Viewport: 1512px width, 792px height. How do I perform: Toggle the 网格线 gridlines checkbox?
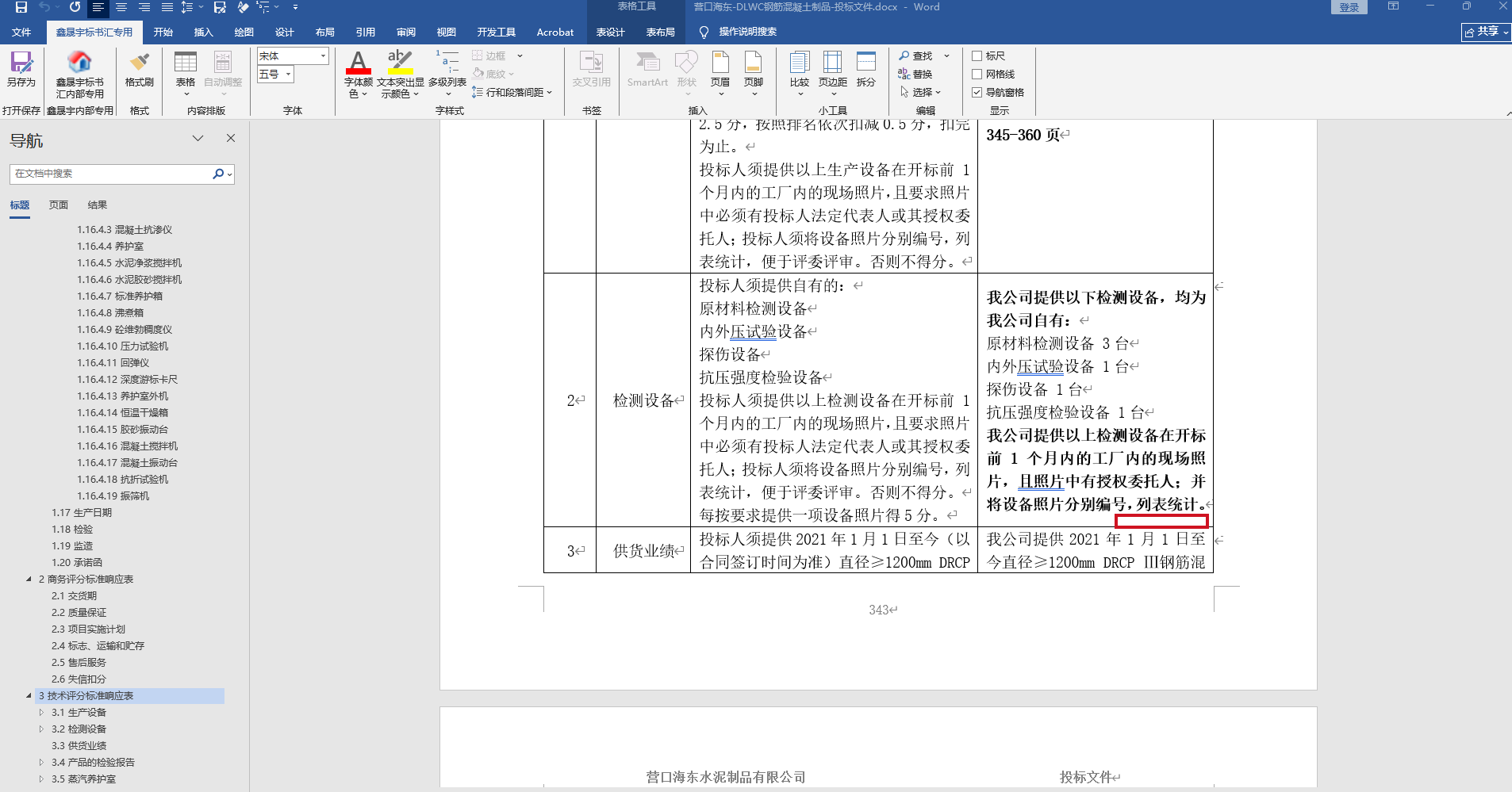point(977,75)
